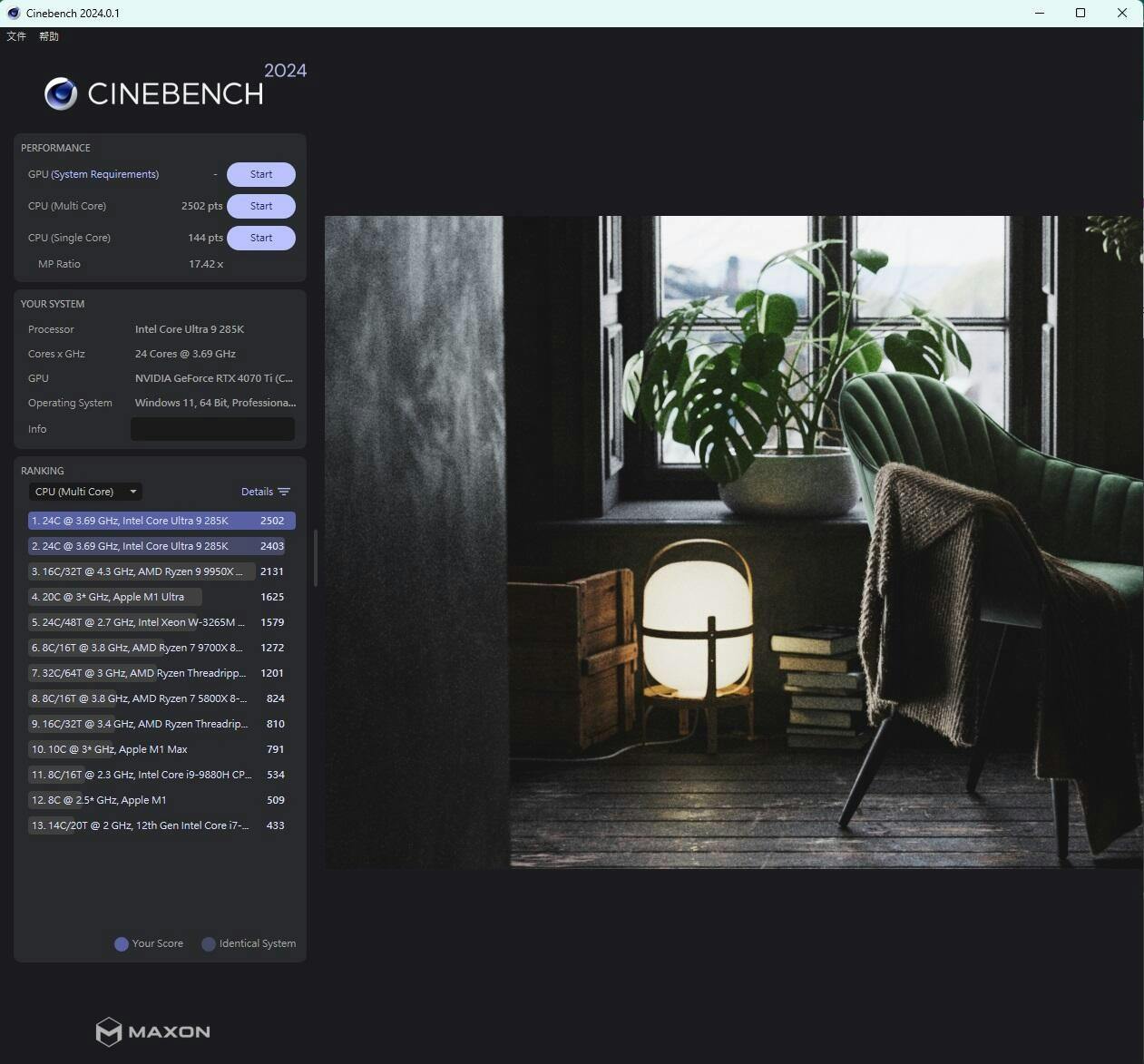Screen dimensions: 1144x1064
Task: Click the 24 Cores @ 3.69 GHz value
Action: (x=185, y=354)
